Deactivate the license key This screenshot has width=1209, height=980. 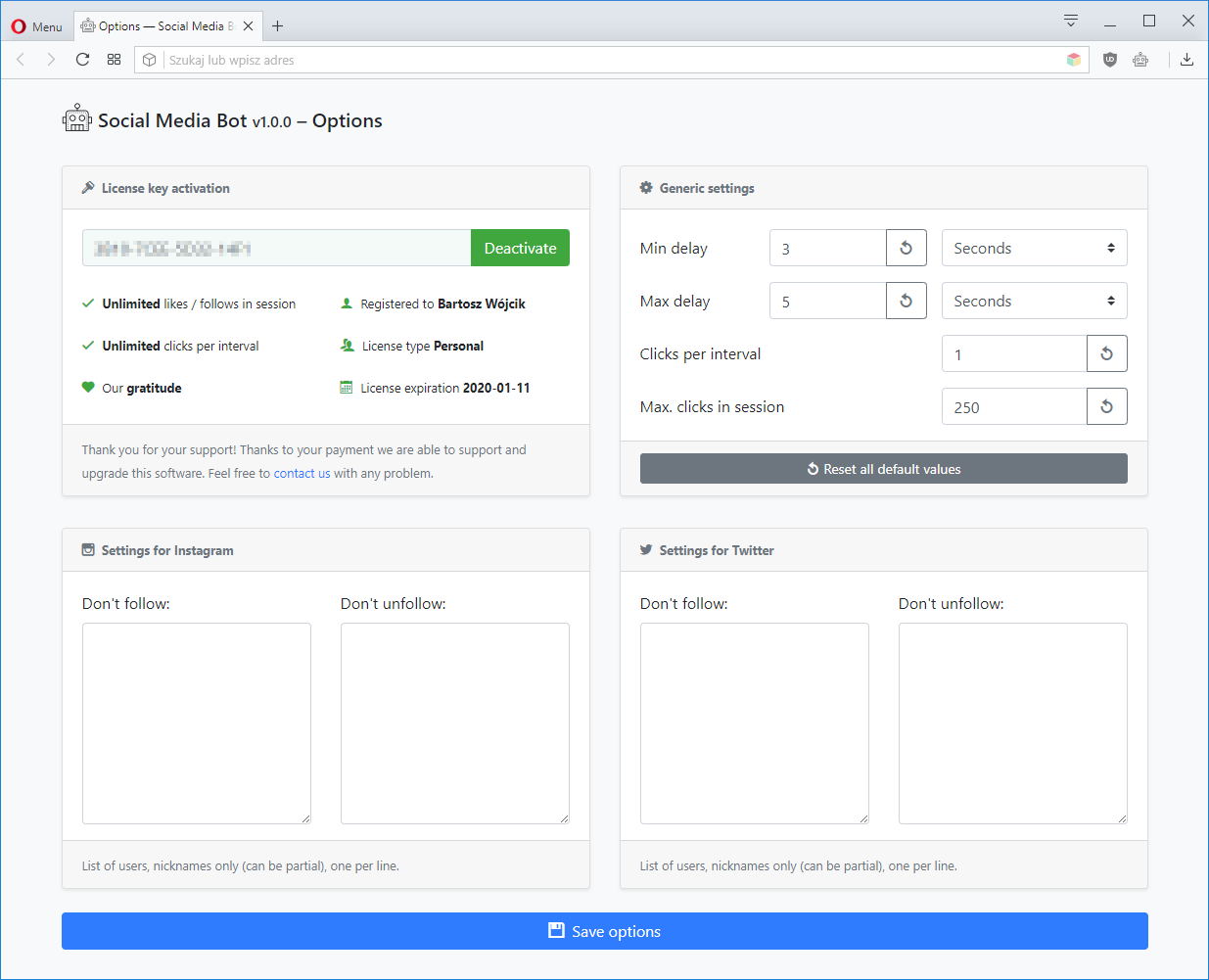(520, 248)
